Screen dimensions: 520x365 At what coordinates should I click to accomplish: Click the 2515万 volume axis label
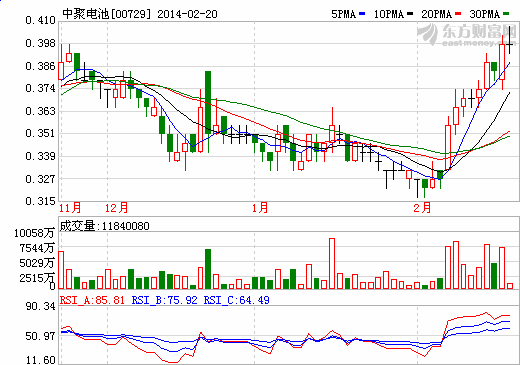click(x=37, y=278)
